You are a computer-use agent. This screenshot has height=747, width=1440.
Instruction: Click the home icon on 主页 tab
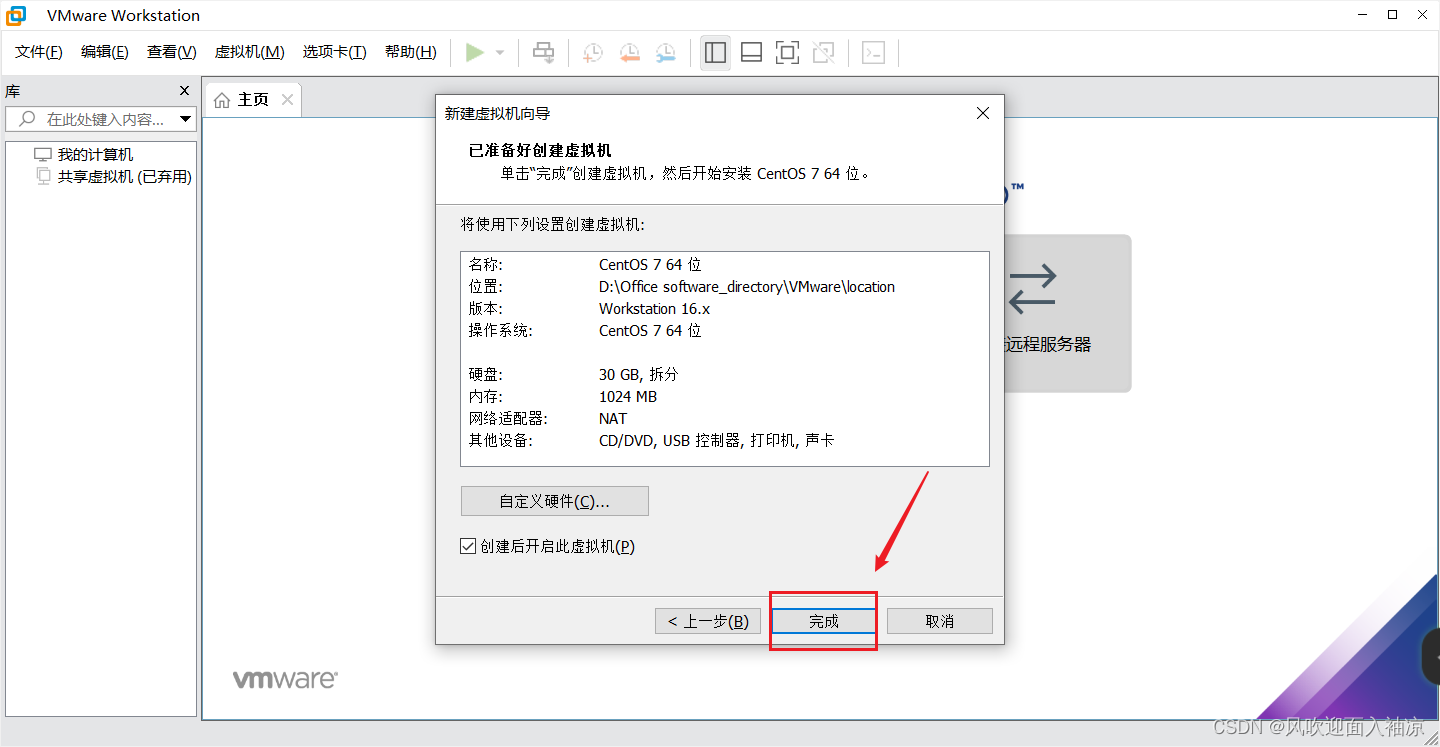pyautogui.click(x=222, y=100)
